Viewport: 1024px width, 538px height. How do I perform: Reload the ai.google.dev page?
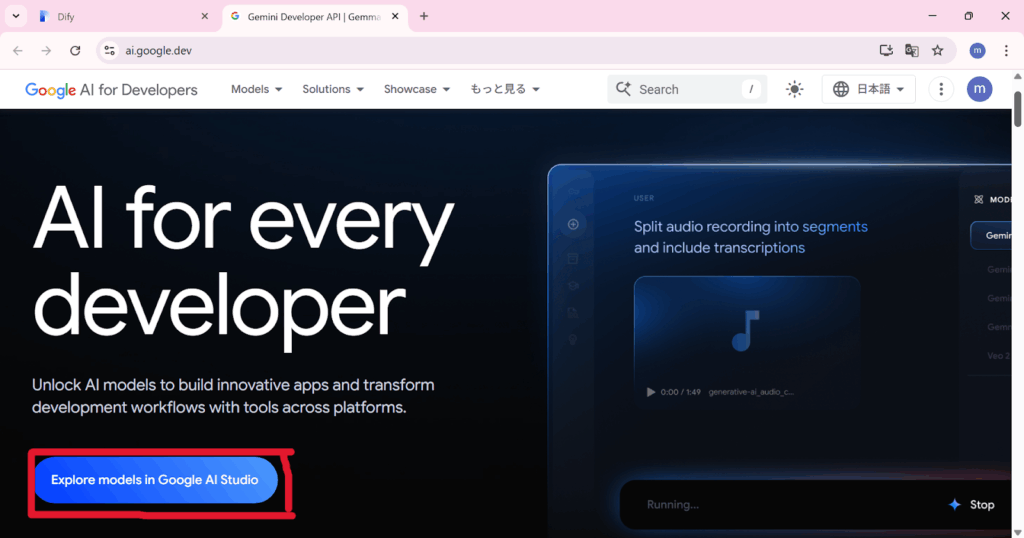75,50
